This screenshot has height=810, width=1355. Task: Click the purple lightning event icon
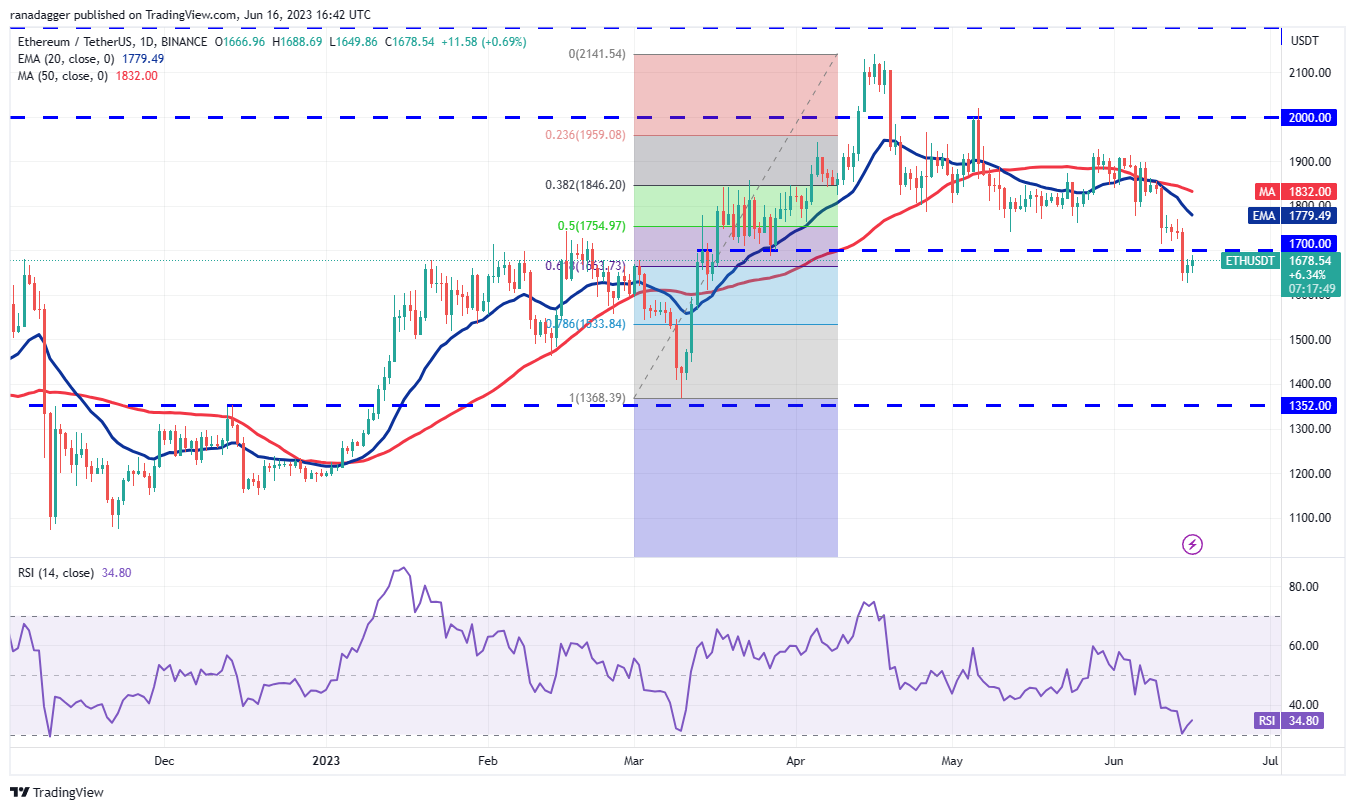tap(1192, 544)
